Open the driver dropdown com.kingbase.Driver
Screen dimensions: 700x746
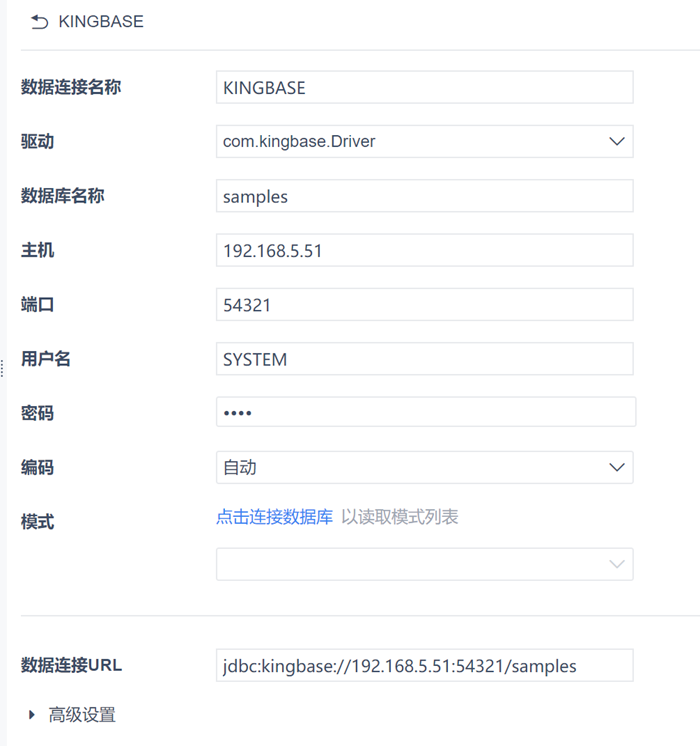(x=424, y=142)
